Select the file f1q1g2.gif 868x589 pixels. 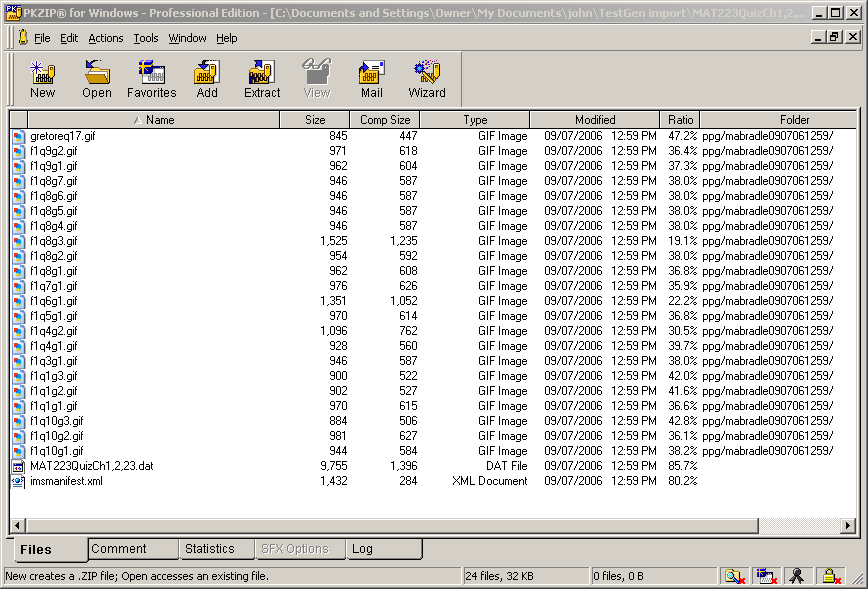tap(54, 391)
